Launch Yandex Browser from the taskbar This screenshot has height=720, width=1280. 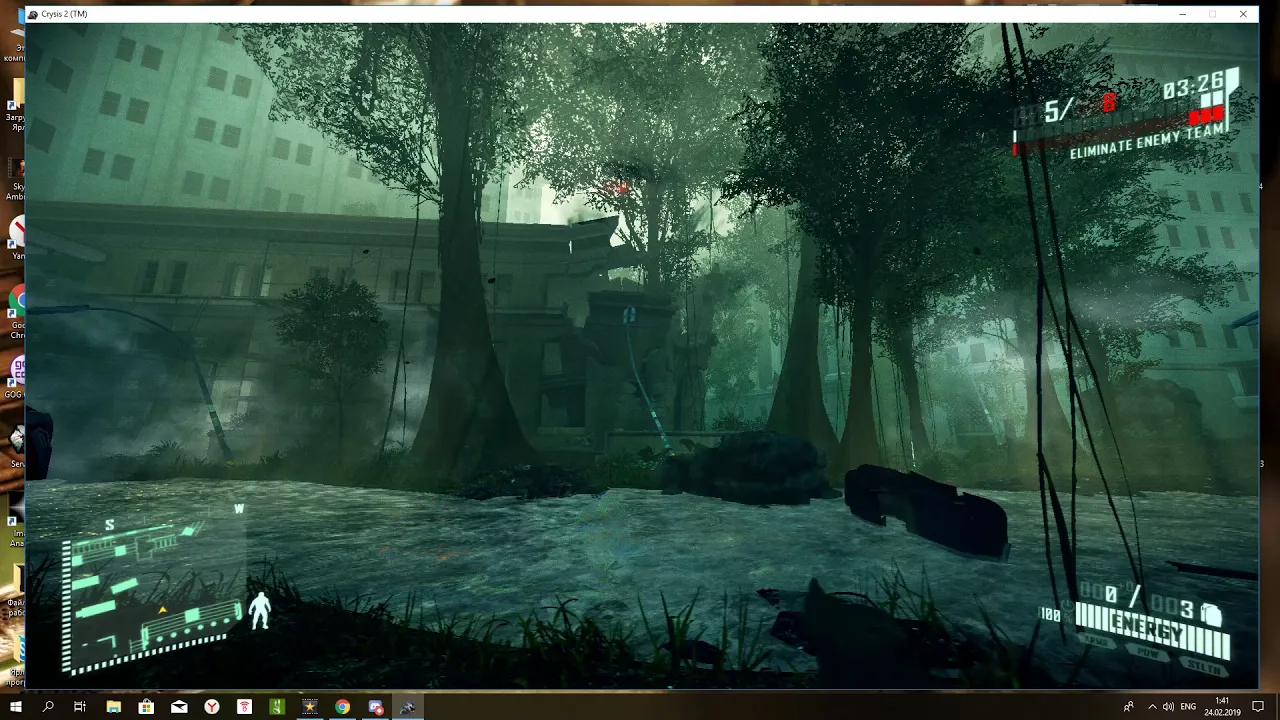point(212,707)
